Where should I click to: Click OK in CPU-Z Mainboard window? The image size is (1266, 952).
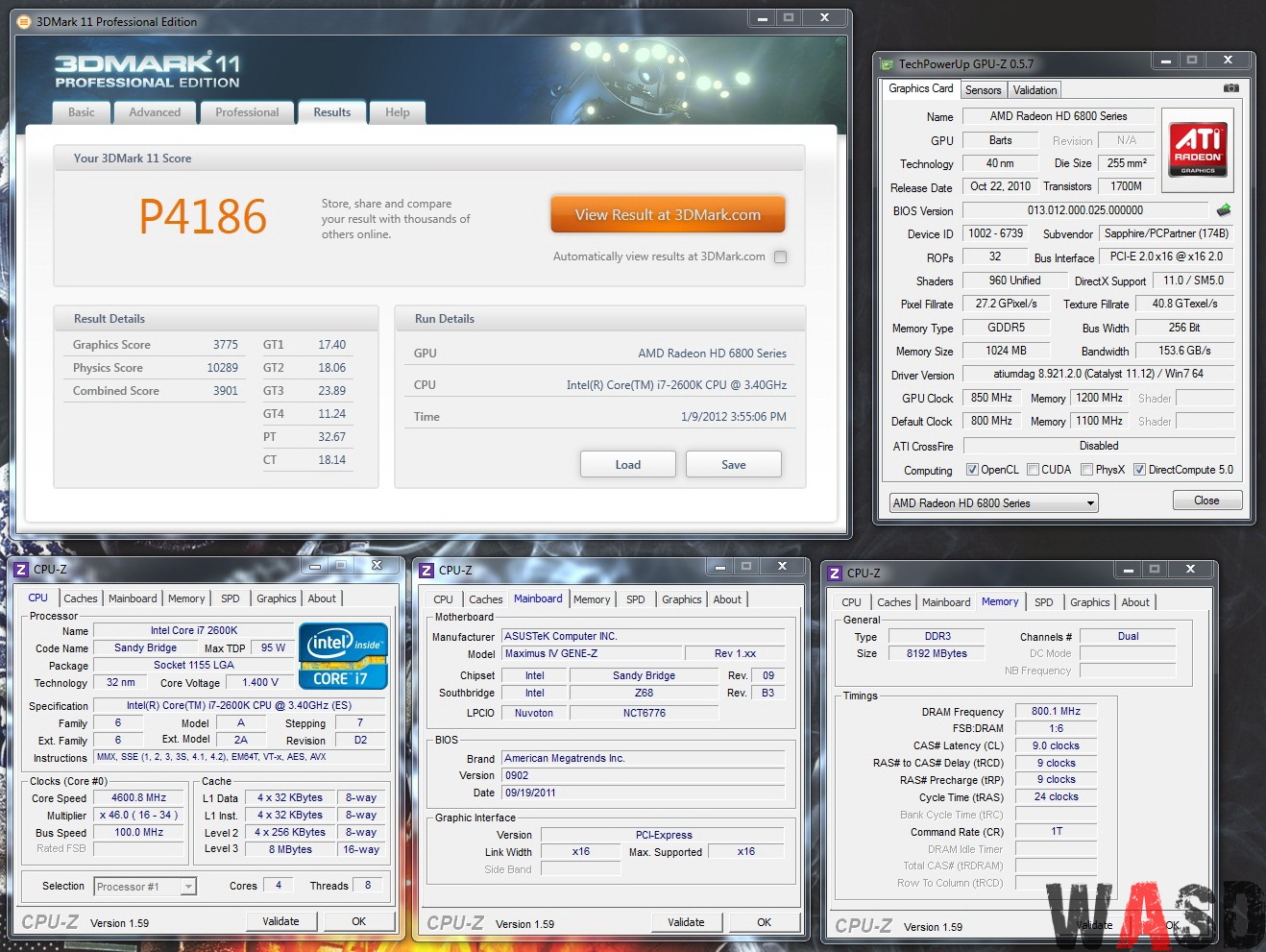click(764, 922)
